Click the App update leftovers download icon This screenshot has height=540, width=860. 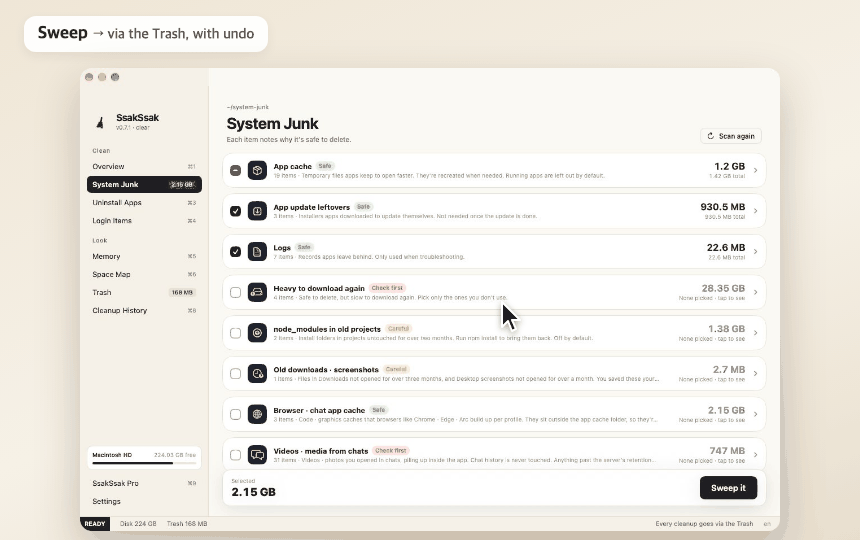point(257,211)
